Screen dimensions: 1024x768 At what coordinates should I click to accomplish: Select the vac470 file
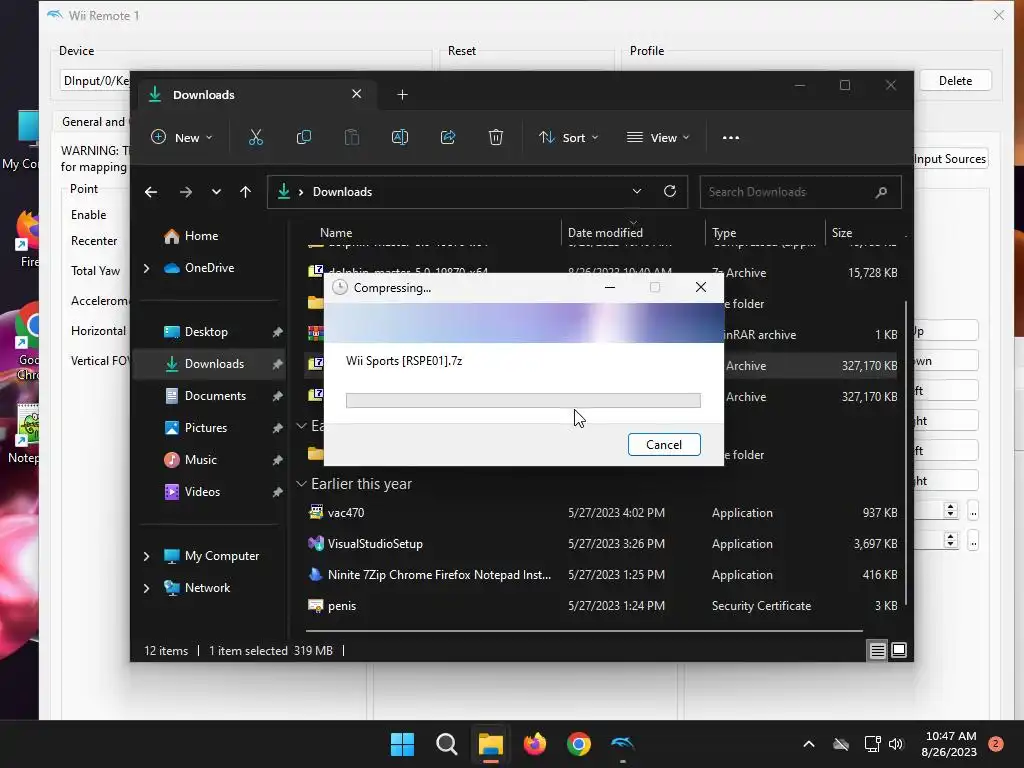click(x=601, y=513)
